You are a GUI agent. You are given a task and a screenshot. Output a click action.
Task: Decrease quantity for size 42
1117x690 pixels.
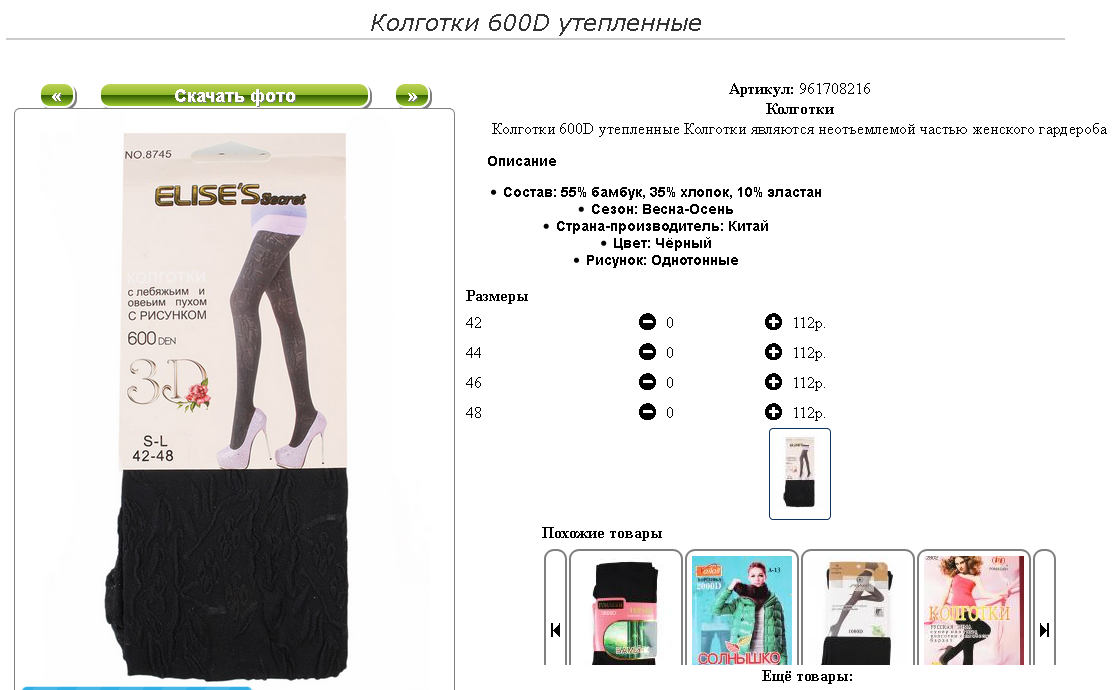click(x=647, y=323)
